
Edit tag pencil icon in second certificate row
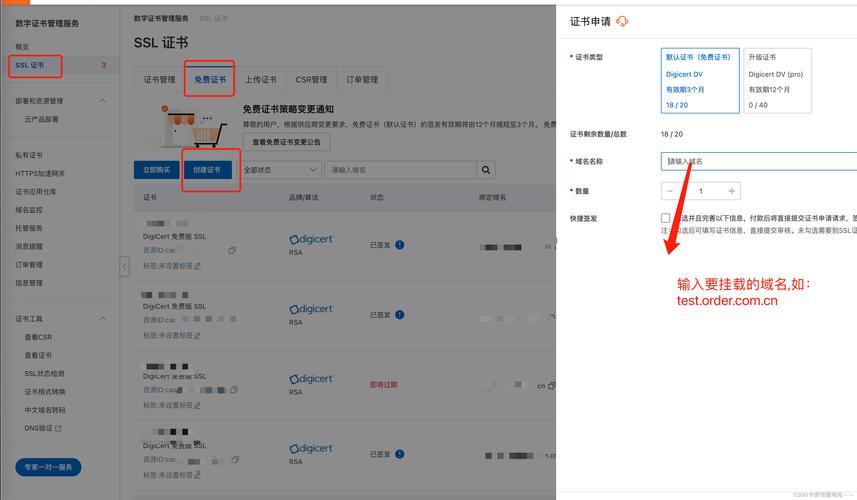pos(197,336)
